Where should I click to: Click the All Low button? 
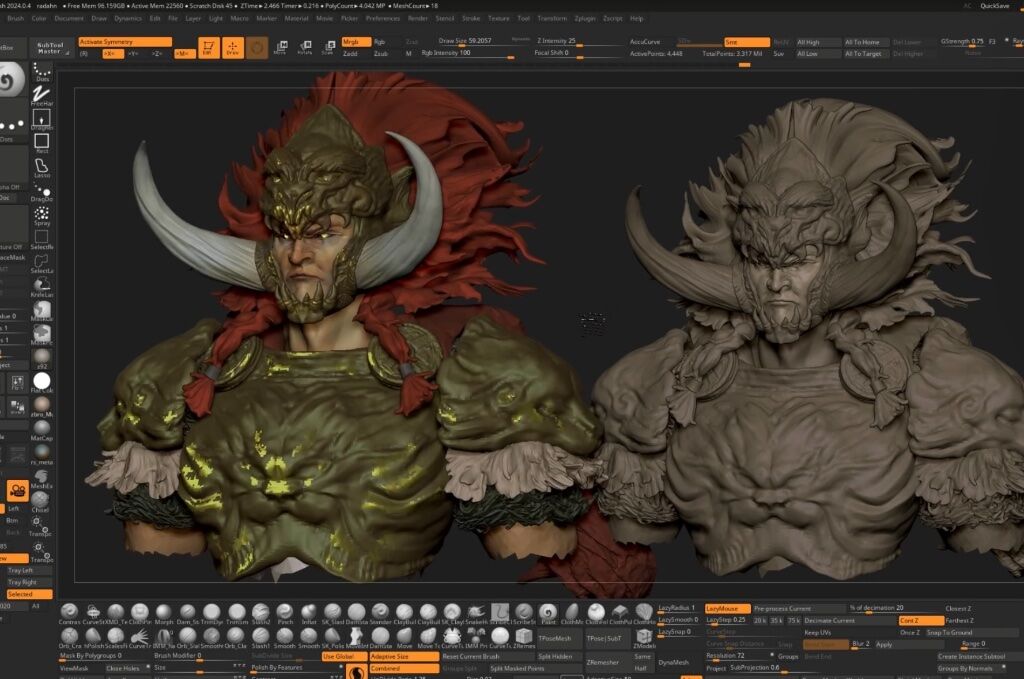(x=818, y=54)
